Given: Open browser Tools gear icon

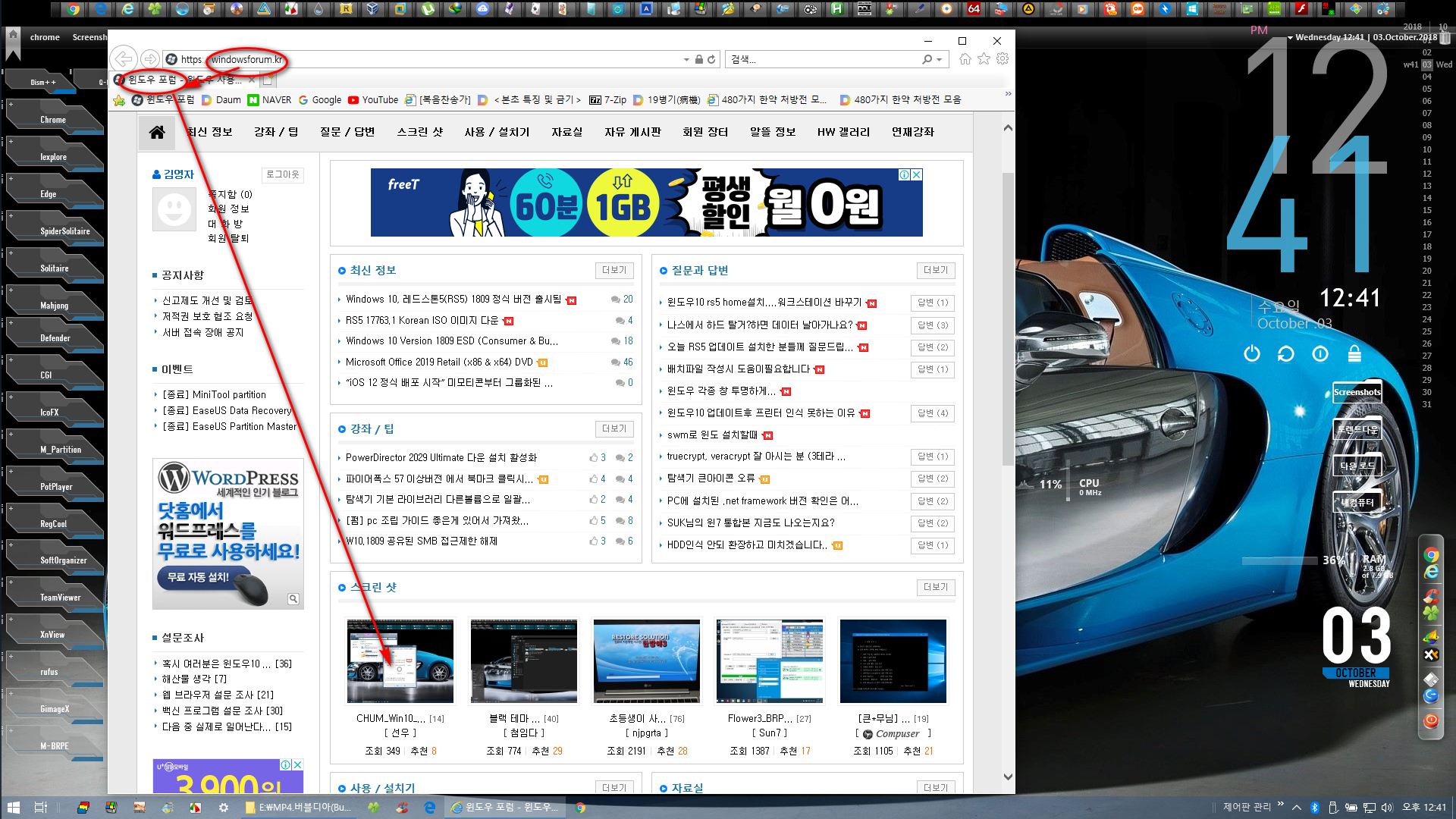Looking at the screenshot, I should click(x=1003, y=59).
